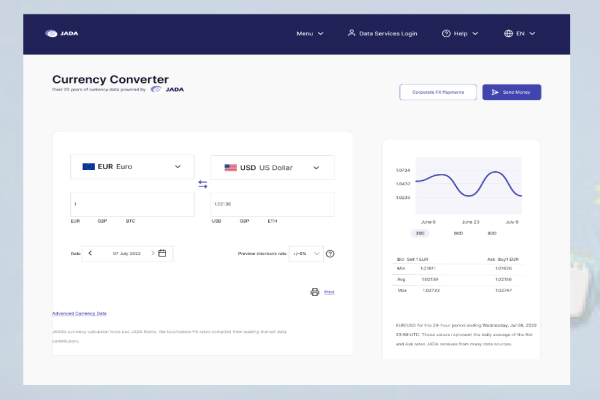The image size is (600, 400).
Task: Click the Avg row in rate table
Action: coord(458,279)
